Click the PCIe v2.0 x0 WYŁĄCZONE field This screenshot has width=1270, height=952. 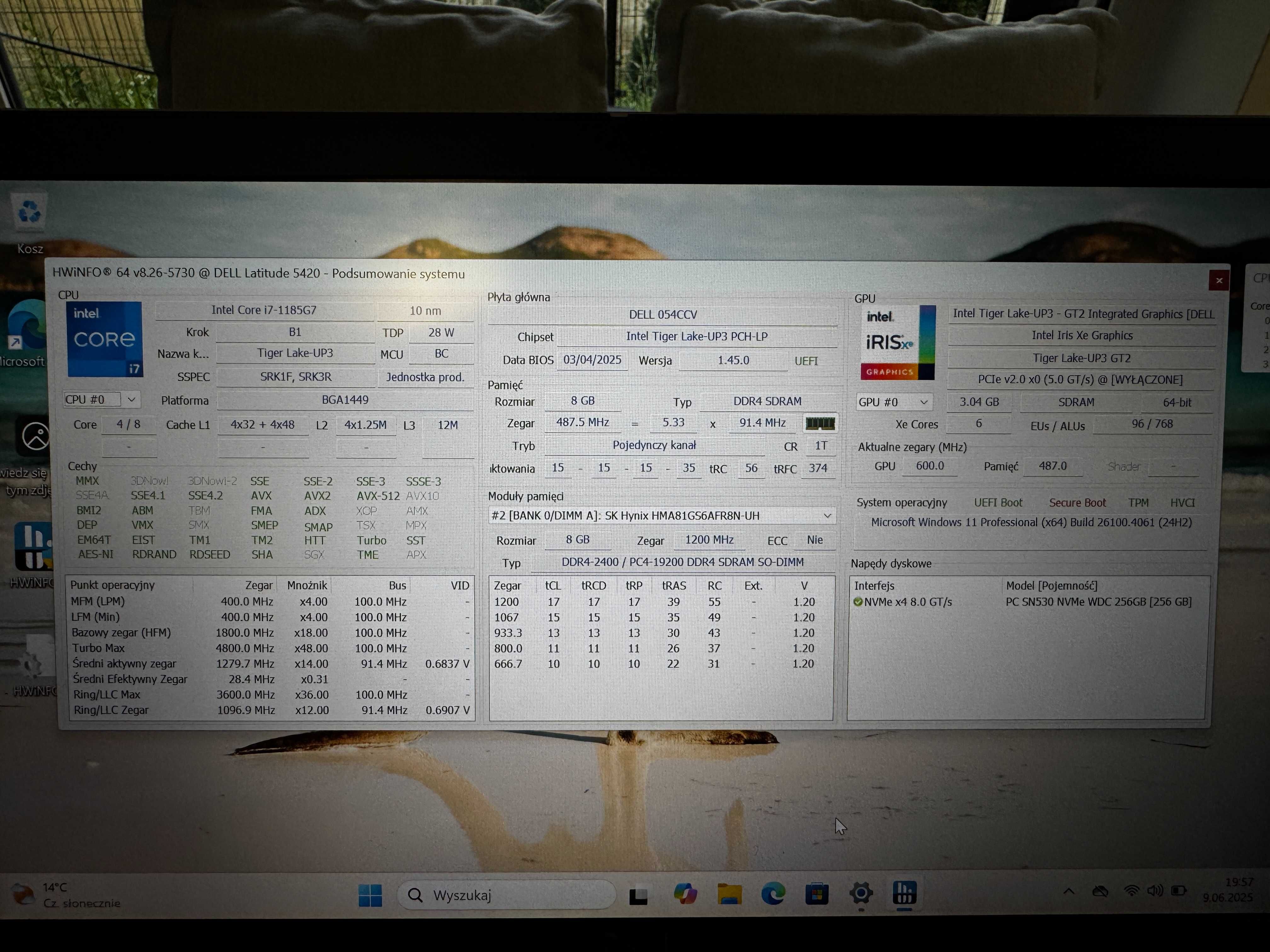tap(1080, 380)
